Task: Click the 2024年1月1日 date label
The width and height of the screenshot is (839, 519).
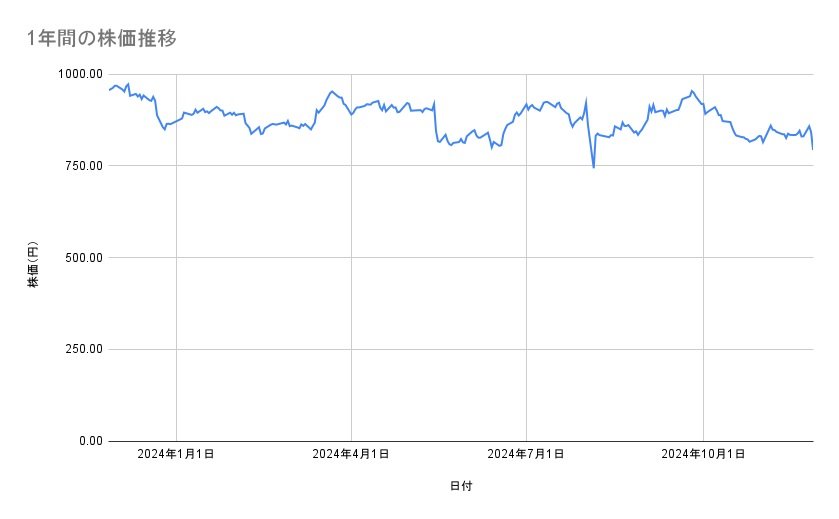Action: 176,455
